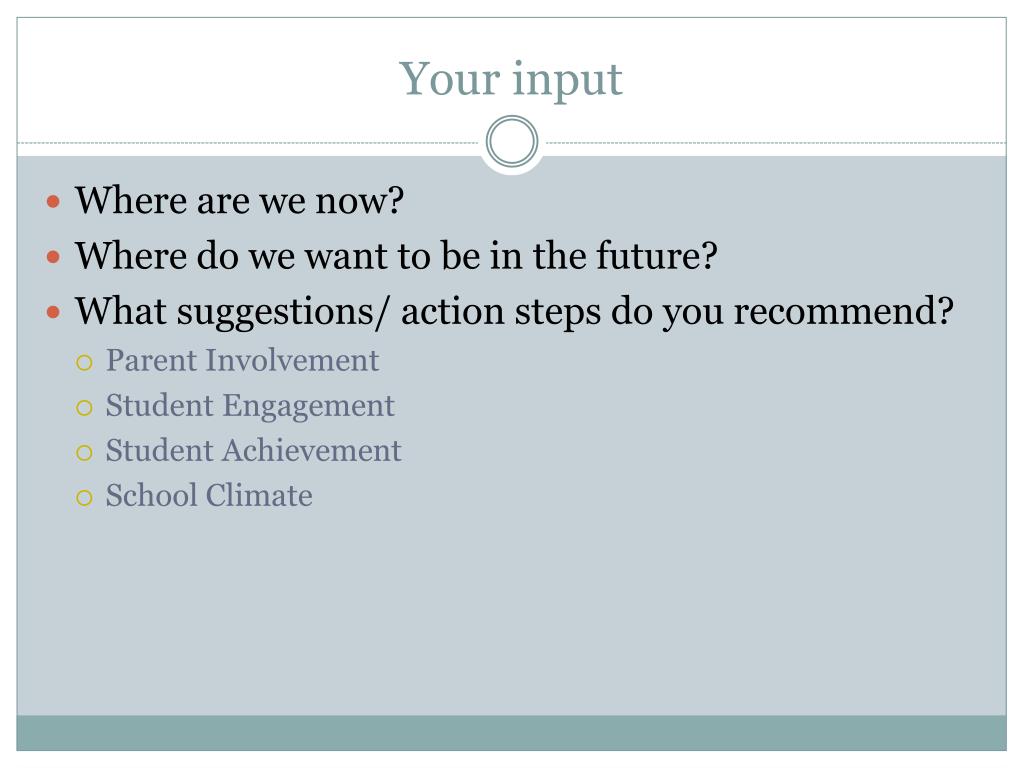
Task: Select the text "Where are we now?"
Action: (x=240, y=200)
